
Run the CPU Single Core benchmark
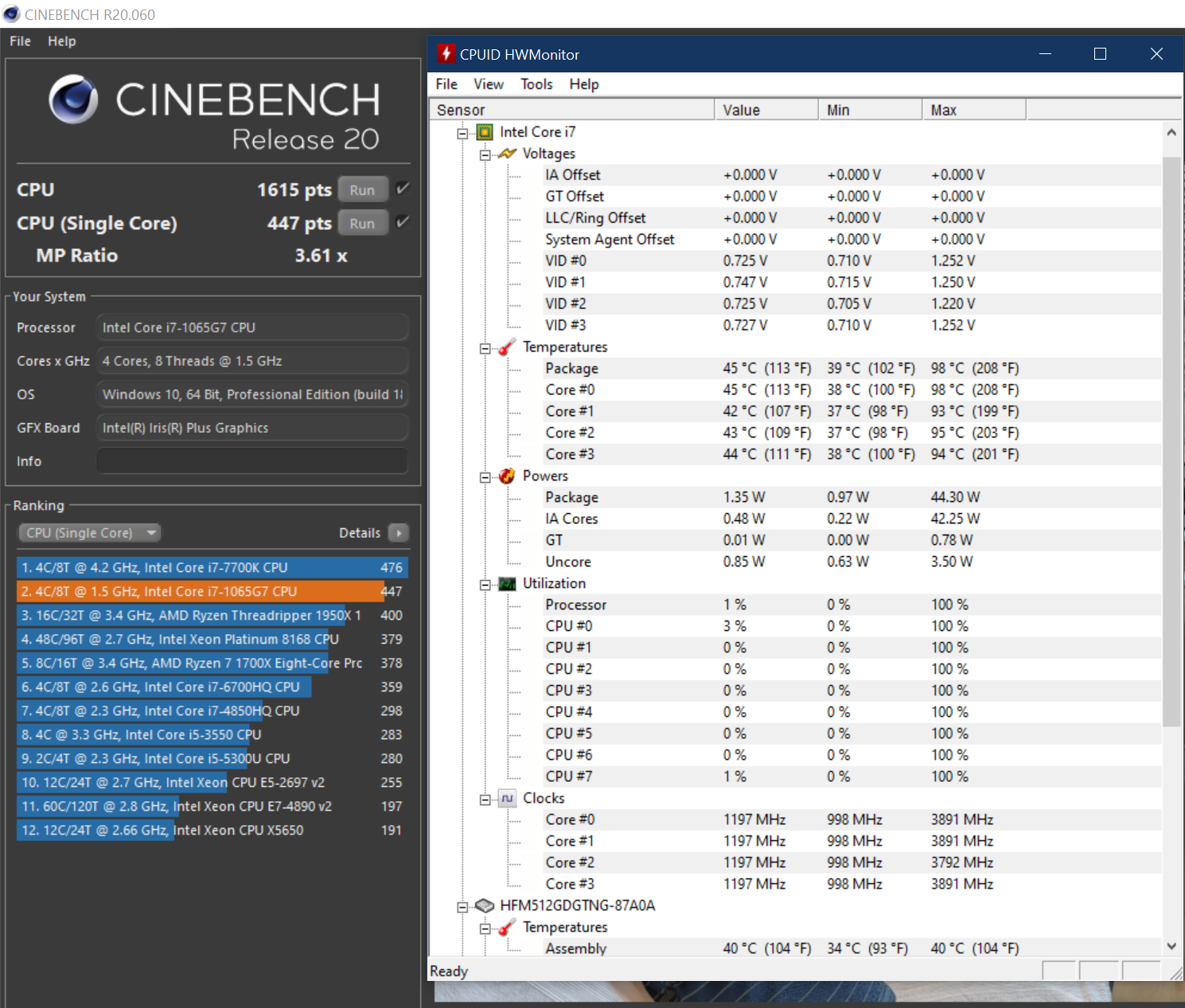(x=362, y=223)
